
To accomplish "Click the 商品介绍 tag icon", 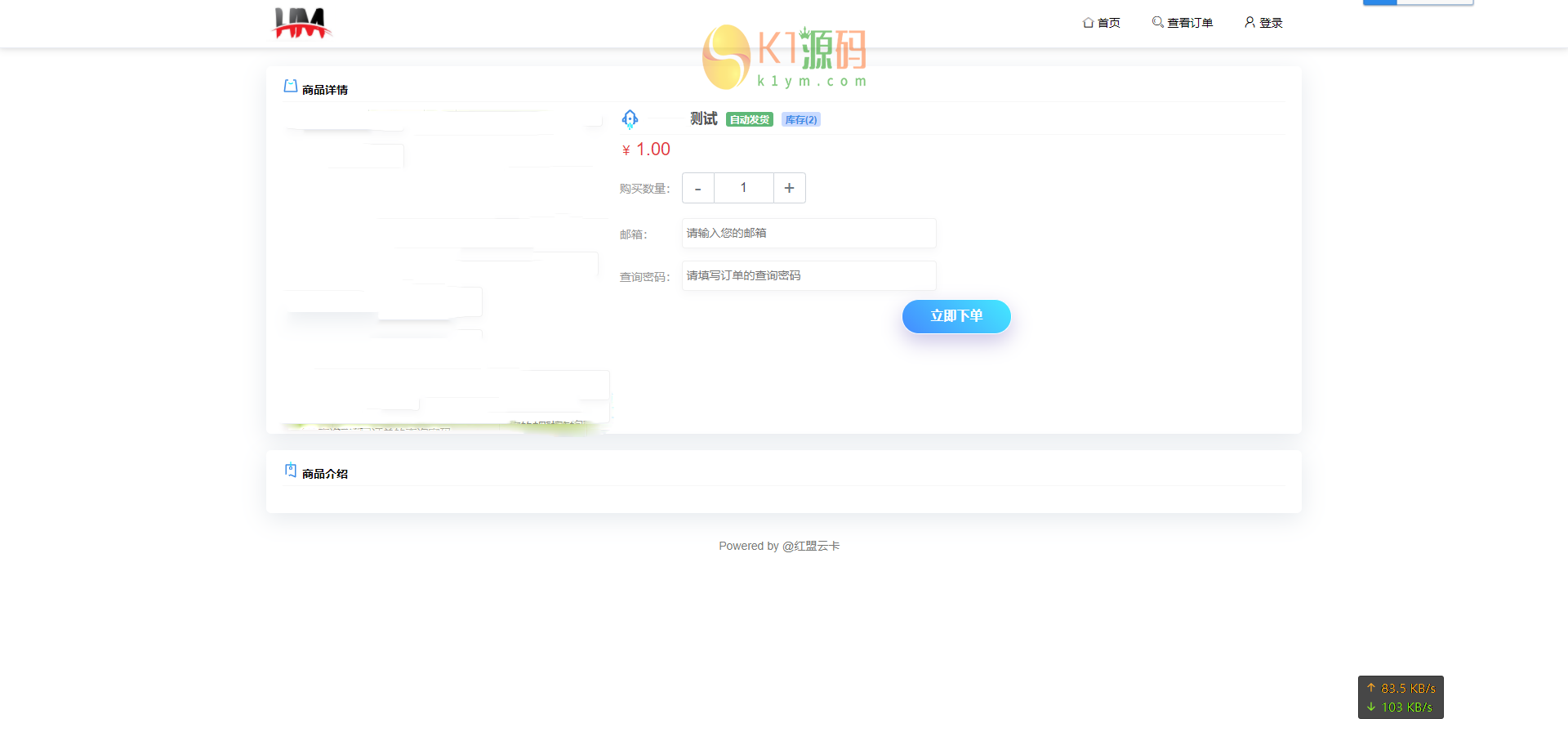I will click(291, 471).
